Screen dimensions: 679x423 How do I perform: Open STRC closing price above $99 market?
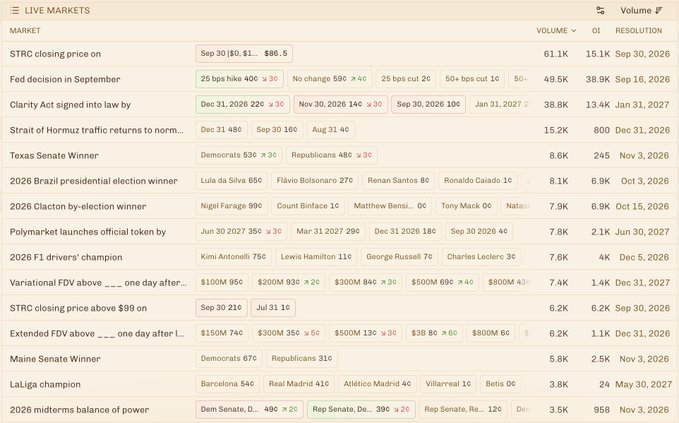pyautogui.click(x=78, y=308)
